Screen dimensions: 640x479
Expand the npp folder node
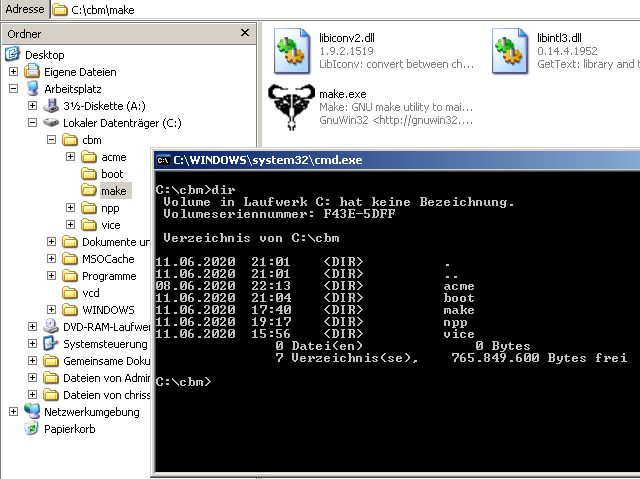coord(70,208)
